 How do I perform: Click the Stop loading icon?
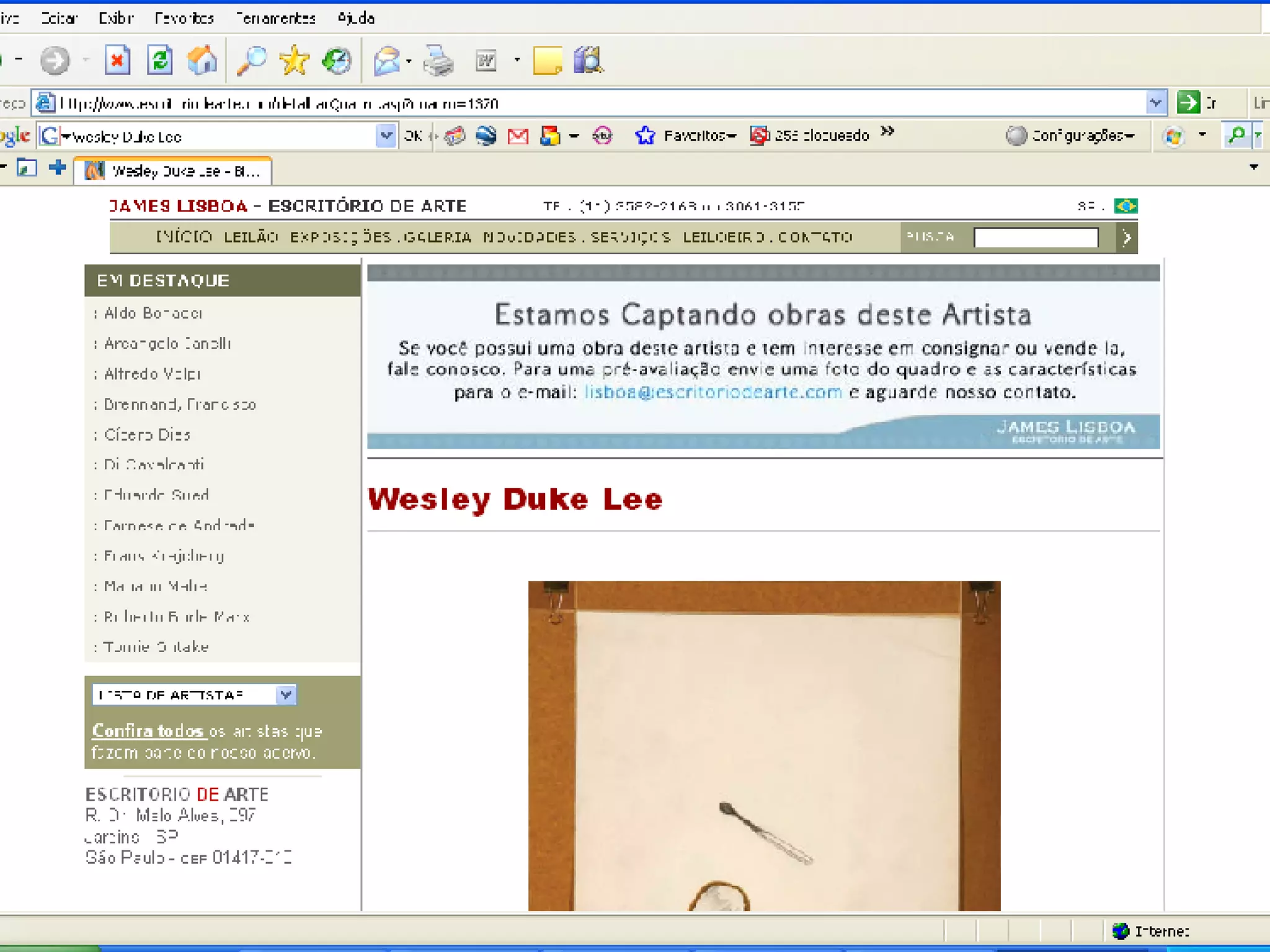[117, 61]
